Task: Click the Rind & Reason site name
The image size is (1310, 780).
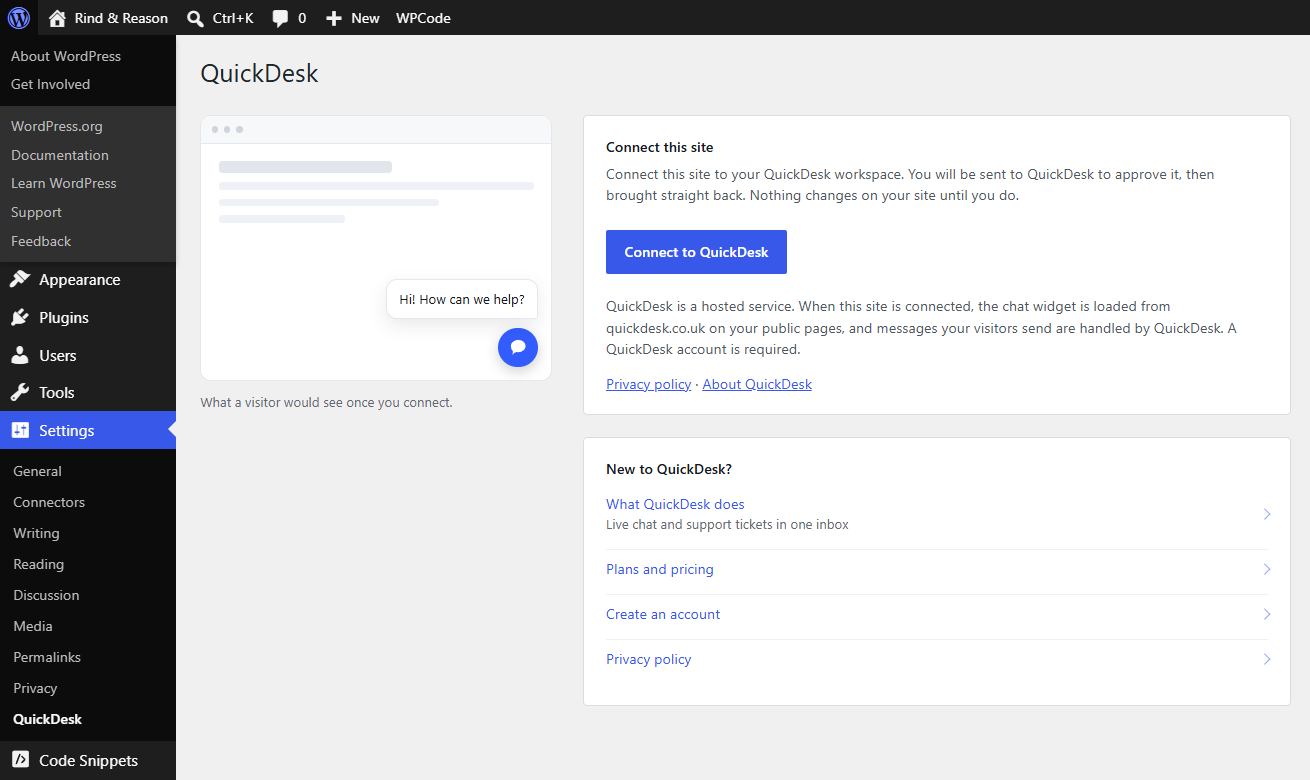Action: (121, 18)
